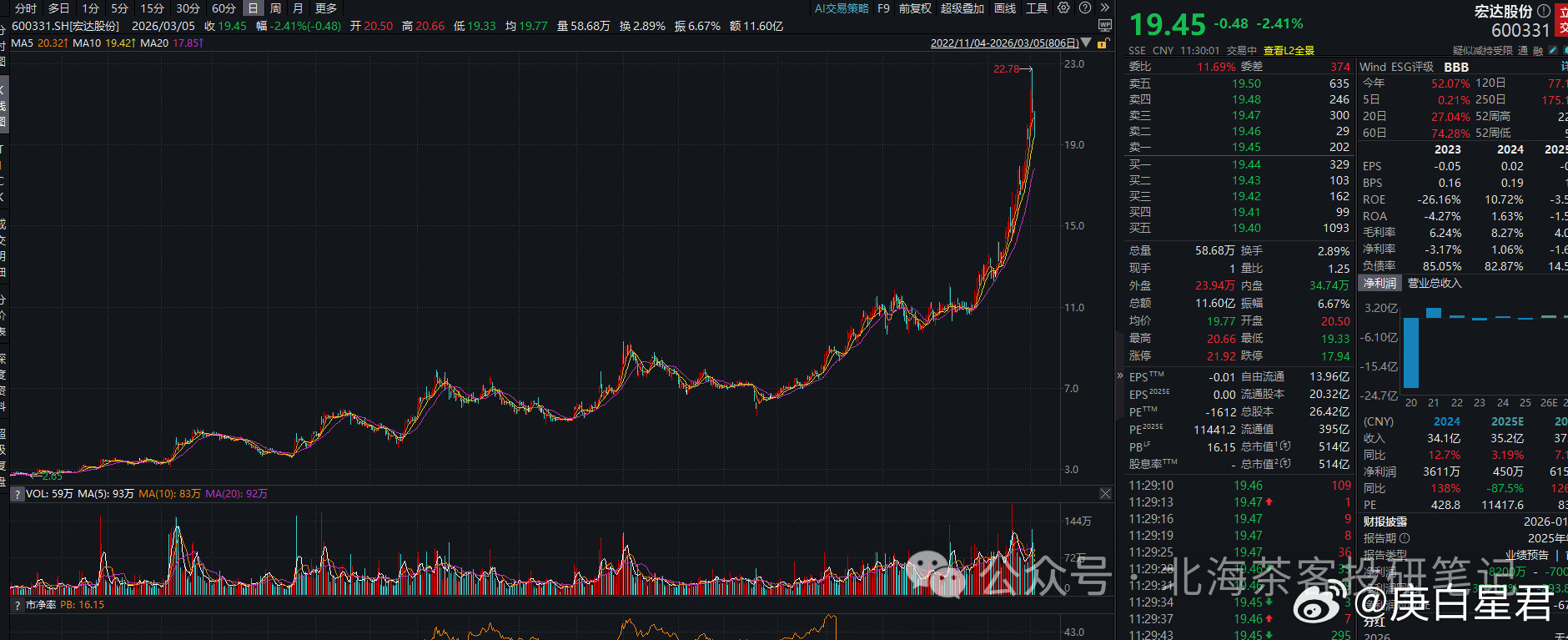The image size is (1568, 640).
Task: Expand toolbar with double chevron icon
Action: 1105,8
